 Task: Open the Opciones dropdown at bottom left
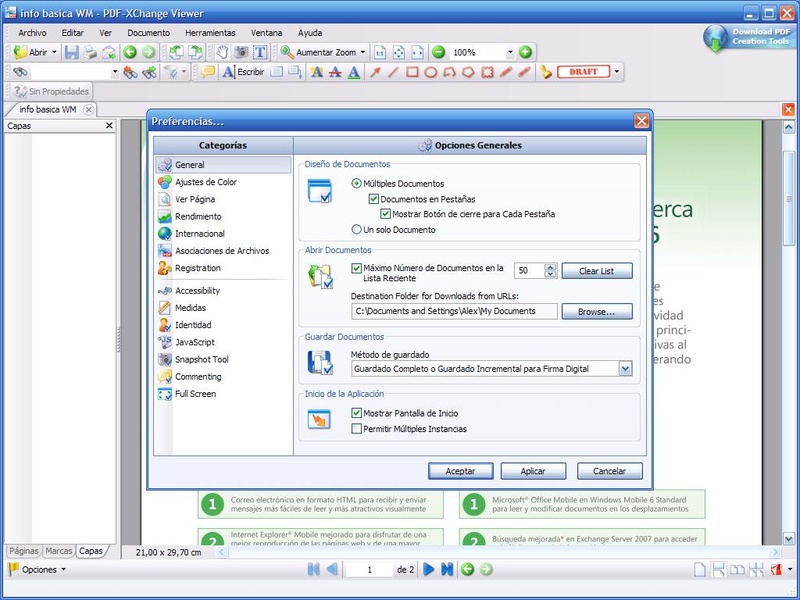tap(38, 569)
